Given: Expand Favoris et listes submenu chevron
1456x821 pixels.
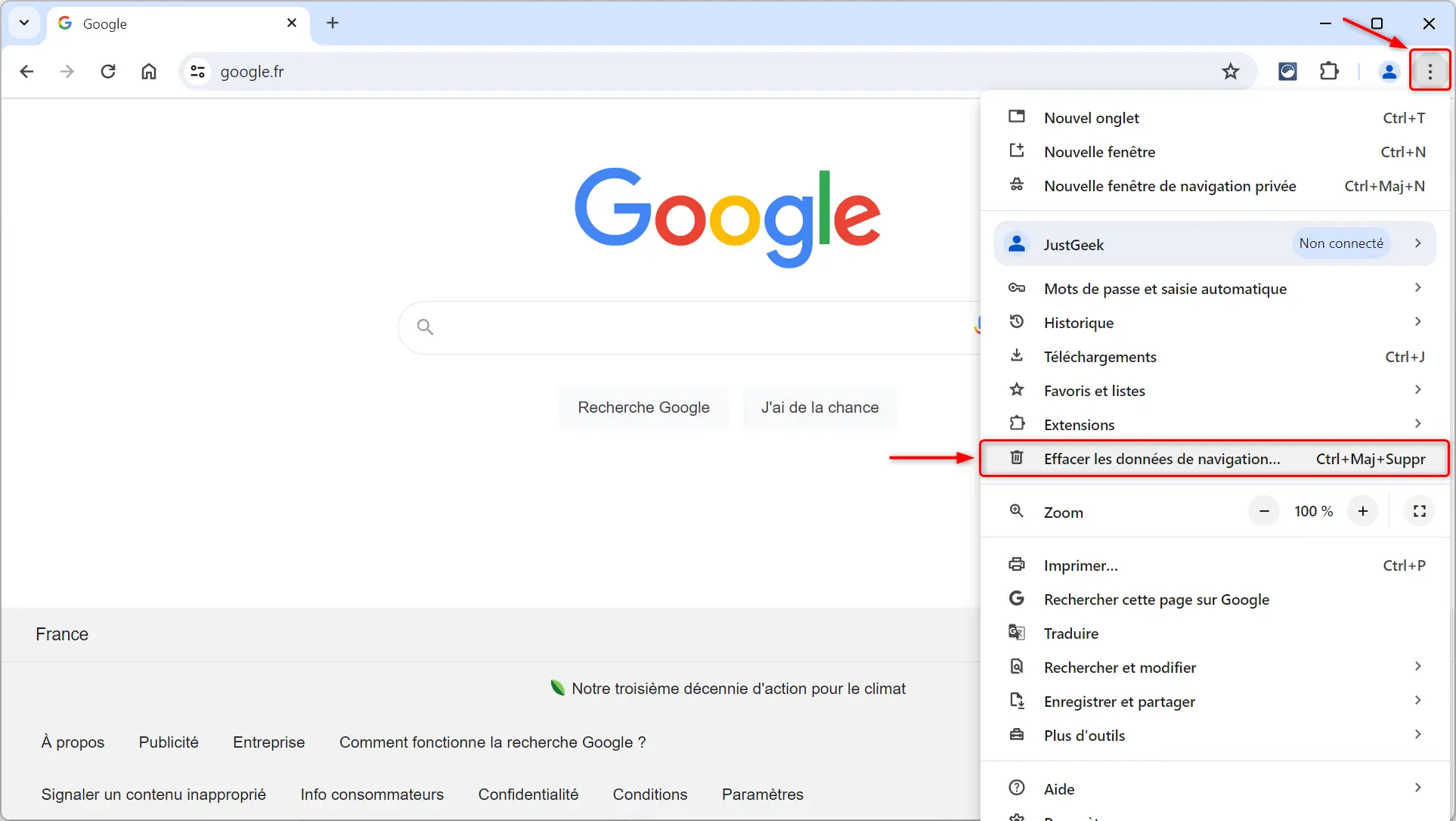Looking at the screenshot, I should (1418, 389).
